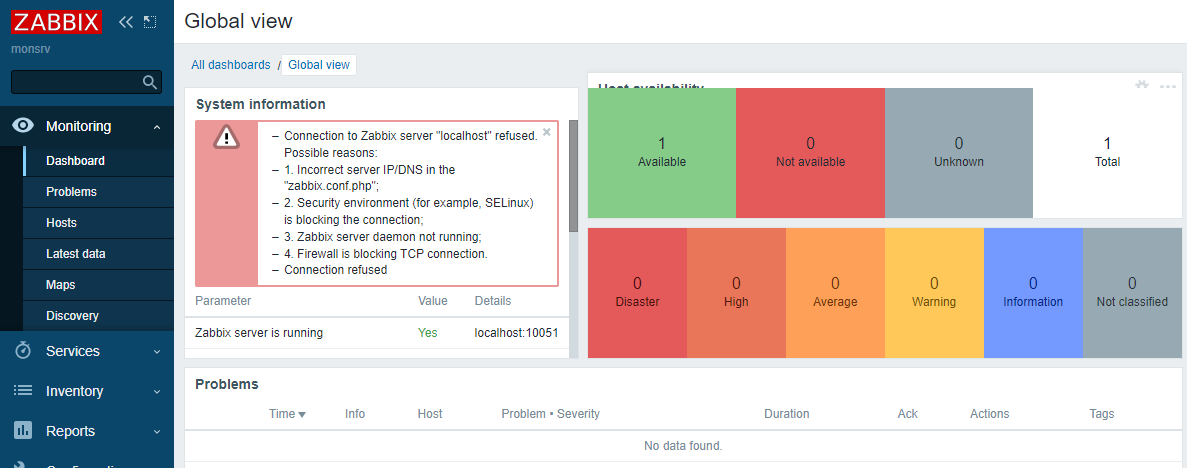Click the warning triangle icon
The width and height of the screenshot is (1187, 468).
click(226, 137)
